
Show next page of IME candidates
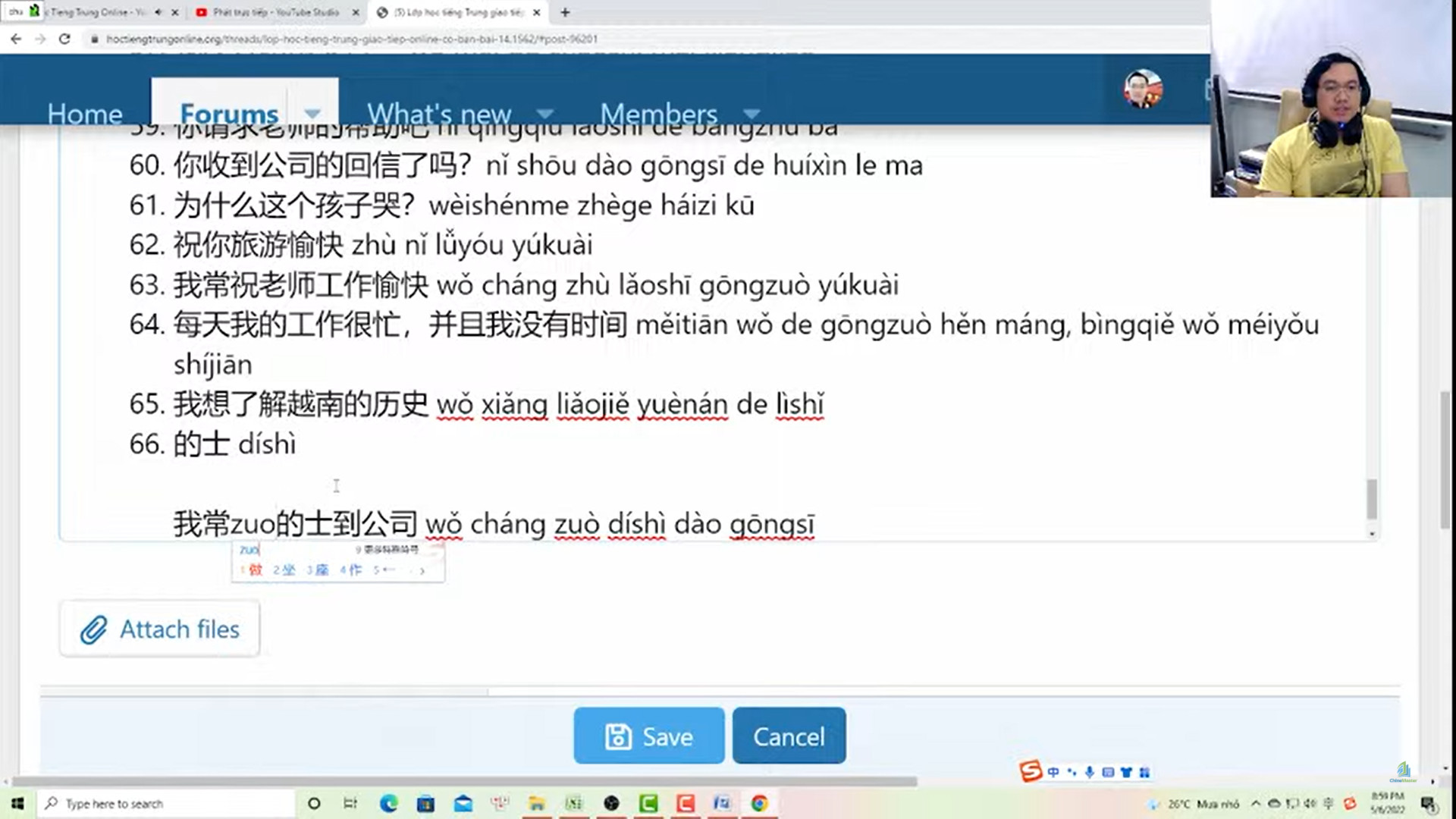(x=422, y=570)
